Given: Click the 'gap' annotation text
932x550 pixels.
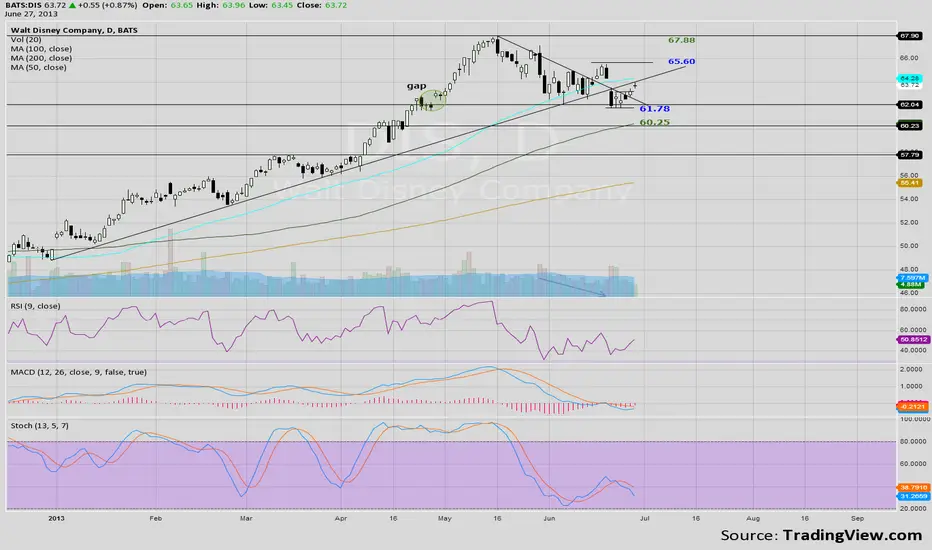Looking at the screenshot, I should pos(416,86).
